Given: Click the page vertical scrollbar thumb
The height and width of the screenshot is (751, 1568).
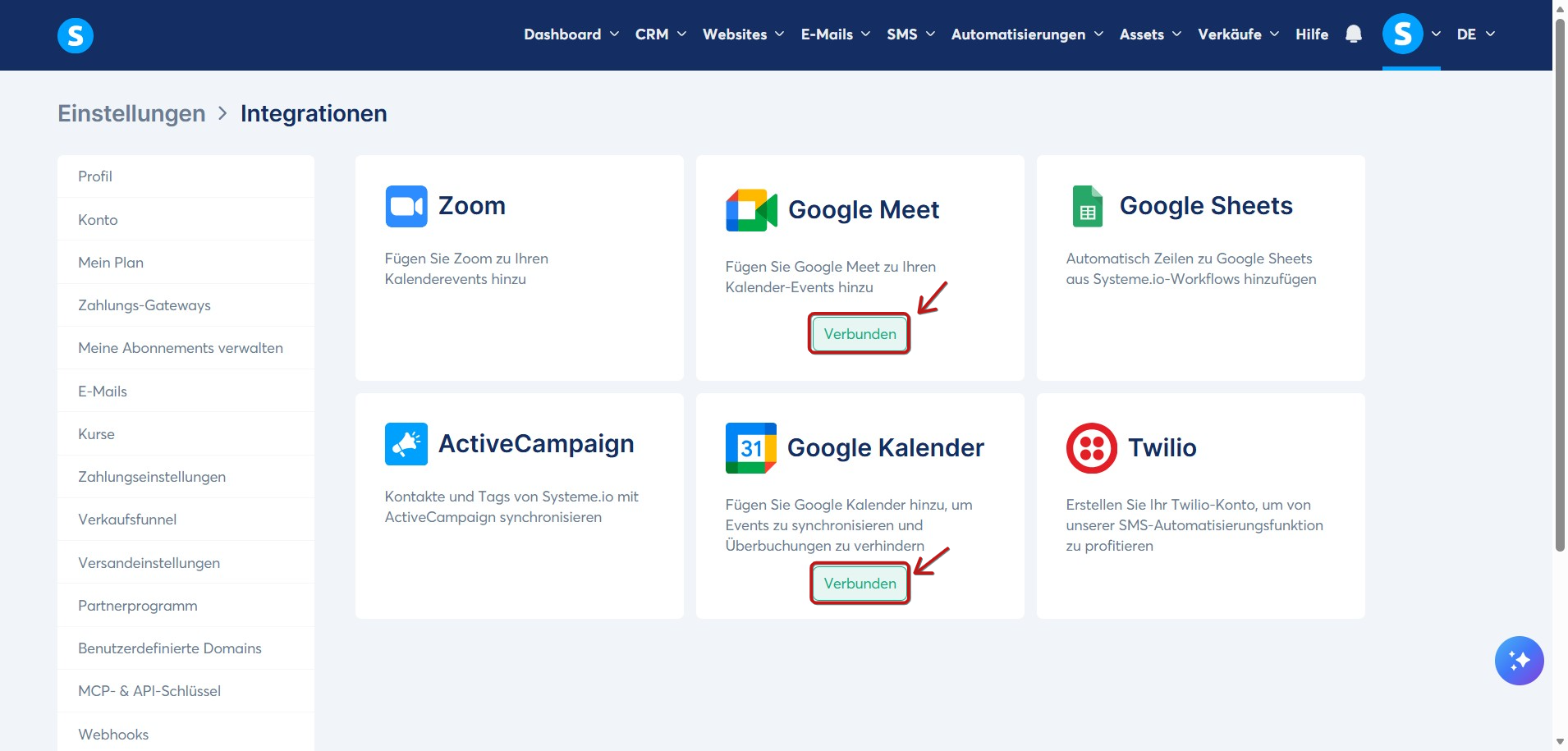Looking at the screenshot, I should tap(1560, 285).
